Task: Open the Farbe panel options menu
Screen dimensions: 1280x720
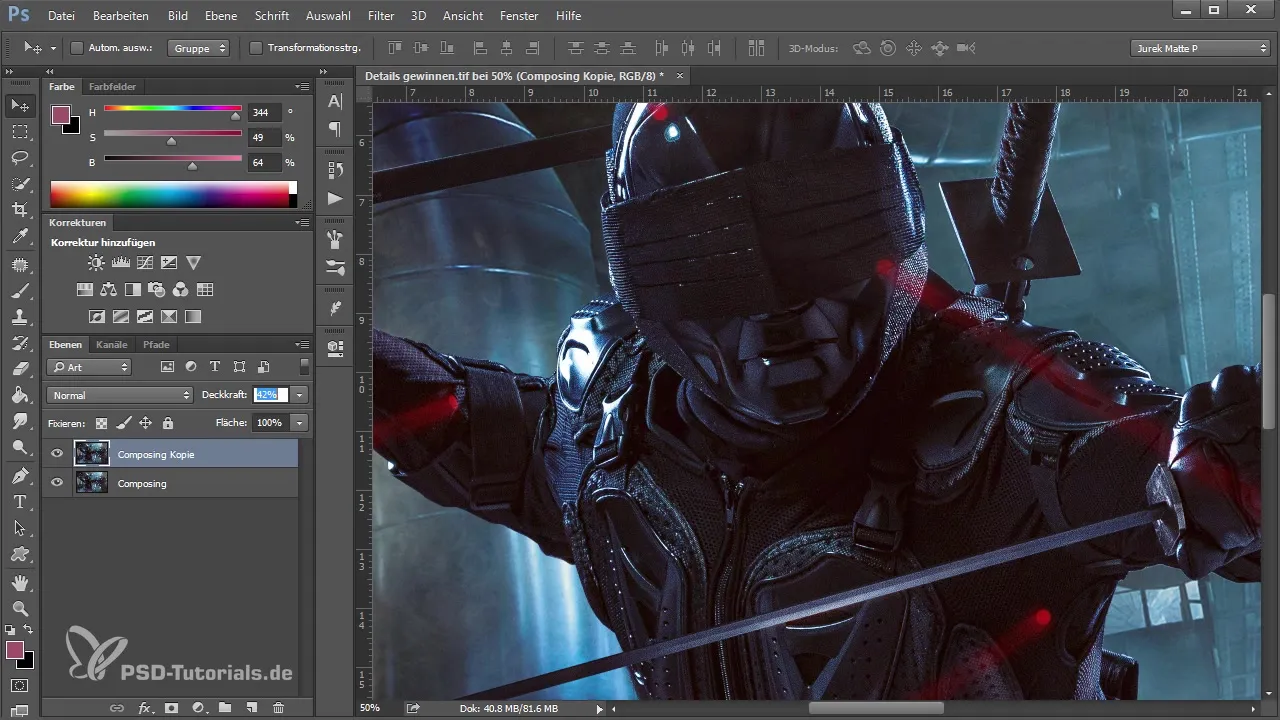Action: (302, 87)
